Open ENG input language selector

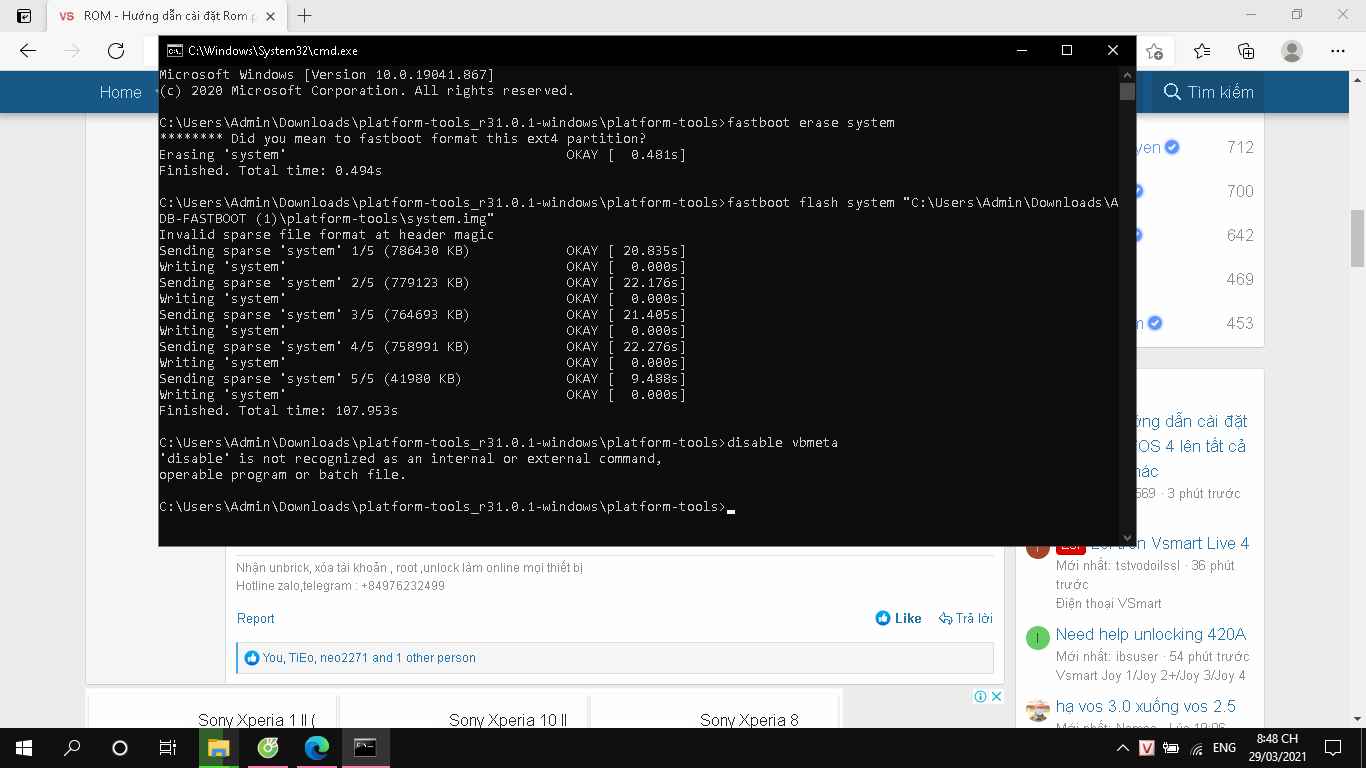coord(1224,748)
